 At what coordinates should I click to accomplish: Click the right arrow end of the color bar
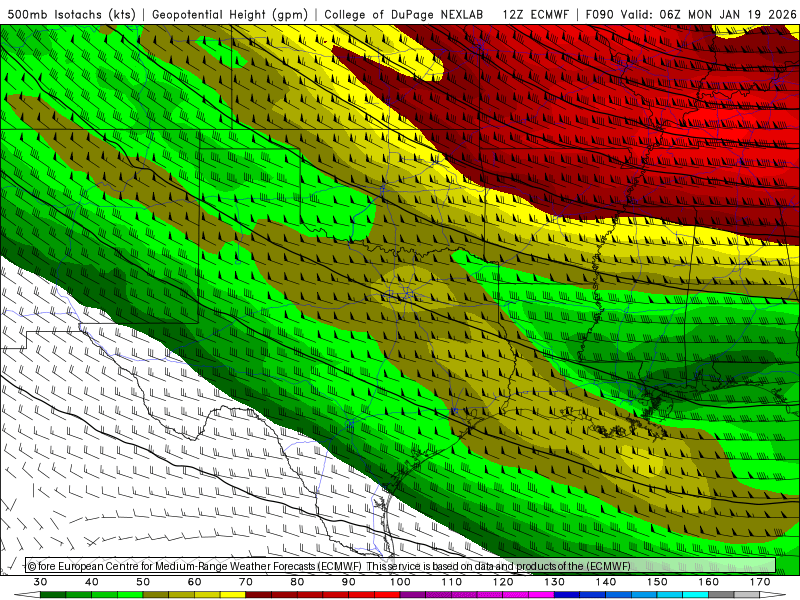pos(773,595)
